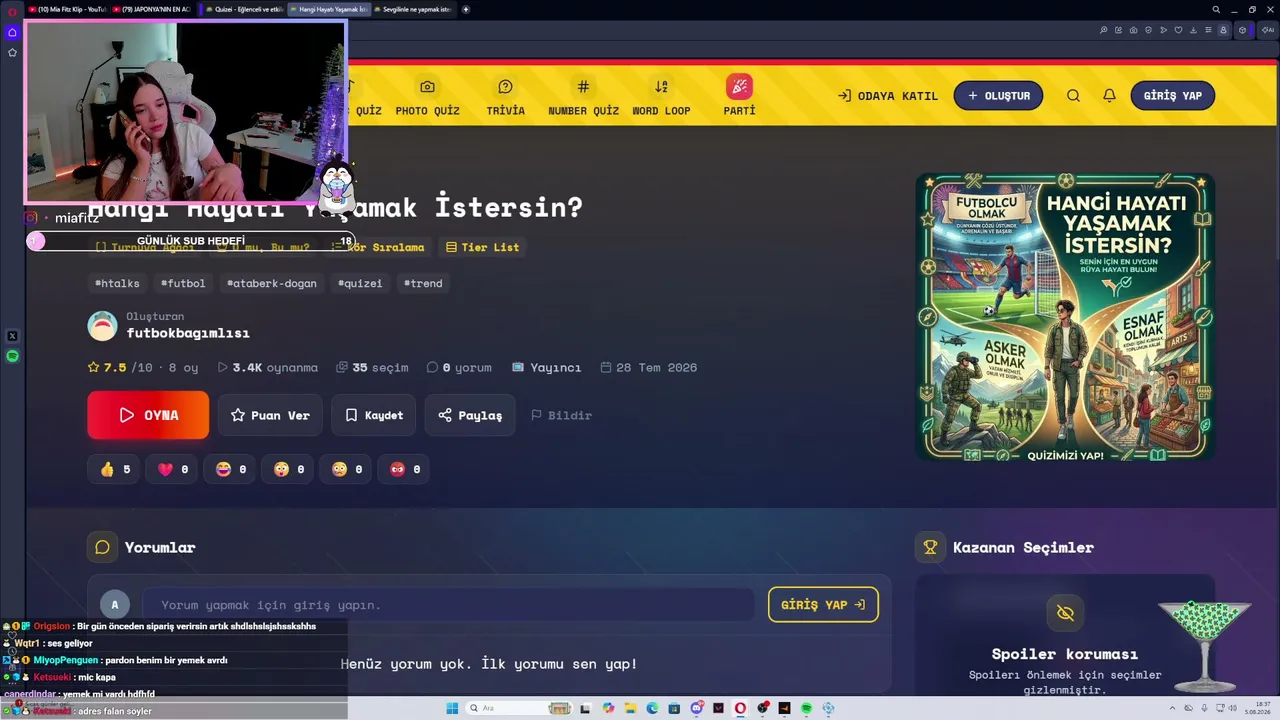
Task: Click the site search magnifier icon
Action: point(1073,96)
